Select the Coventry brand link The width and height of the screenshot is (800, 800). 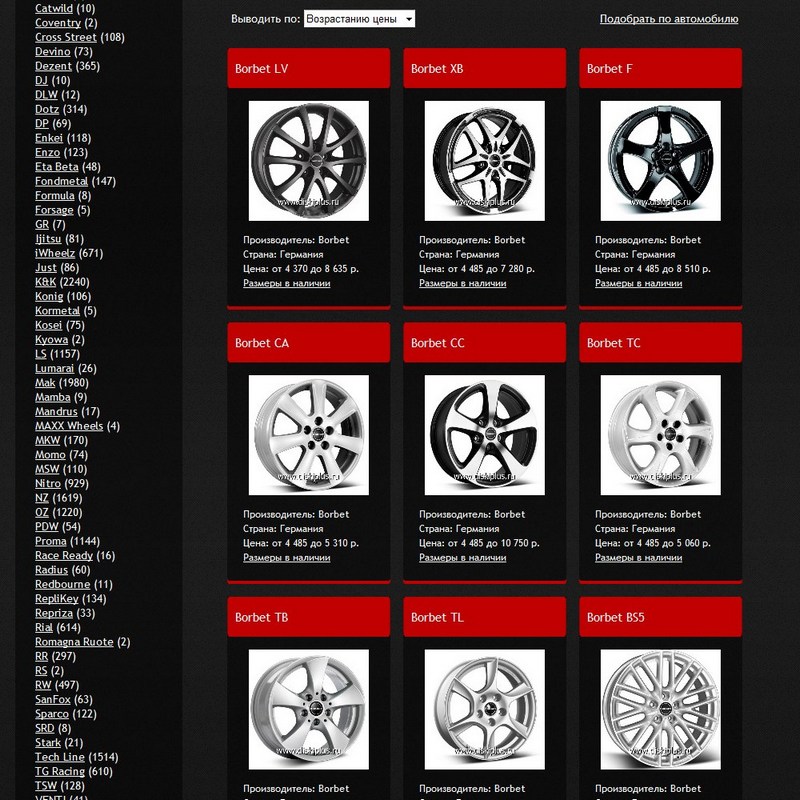(x=58, y=22)
